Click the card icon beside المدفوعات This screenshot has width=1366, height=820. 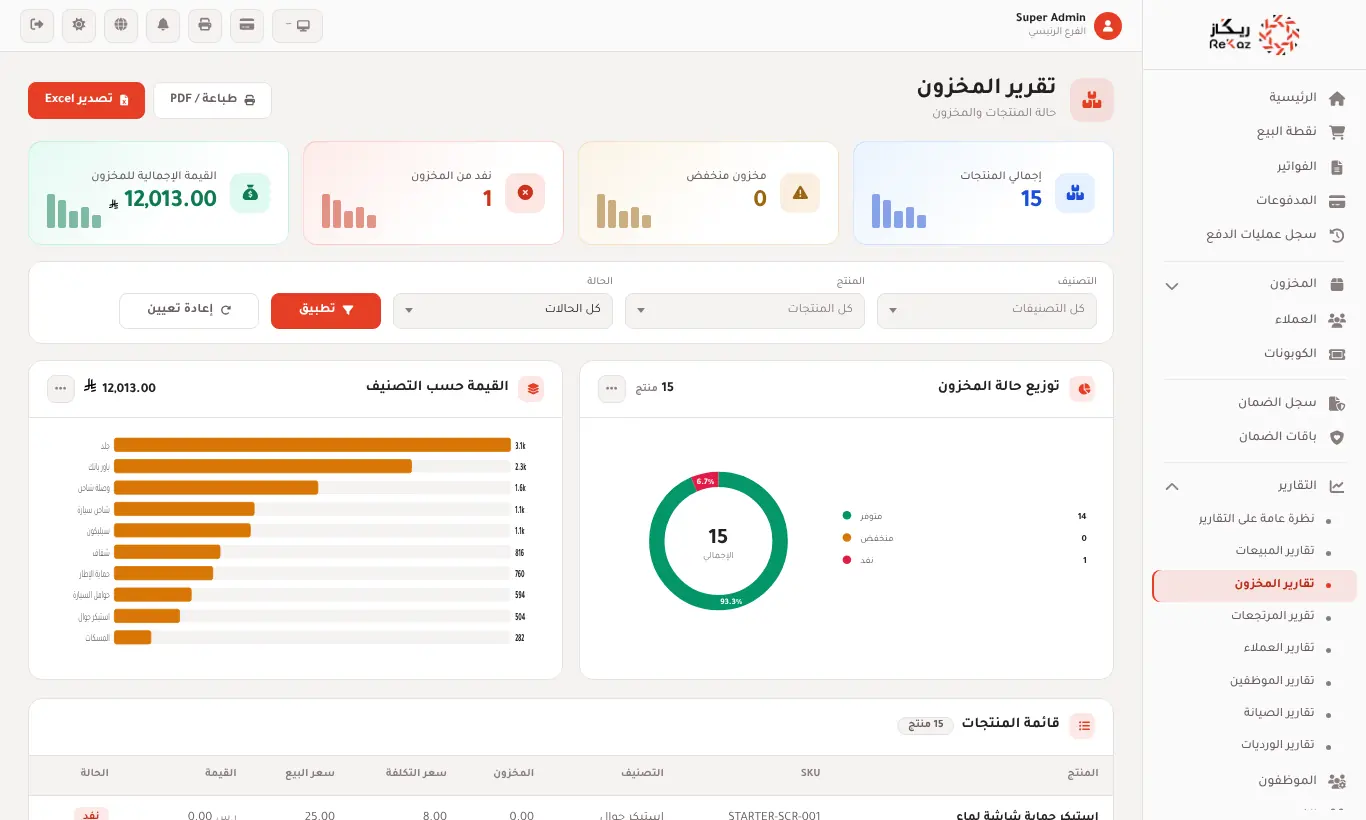tap(1337, 201)
